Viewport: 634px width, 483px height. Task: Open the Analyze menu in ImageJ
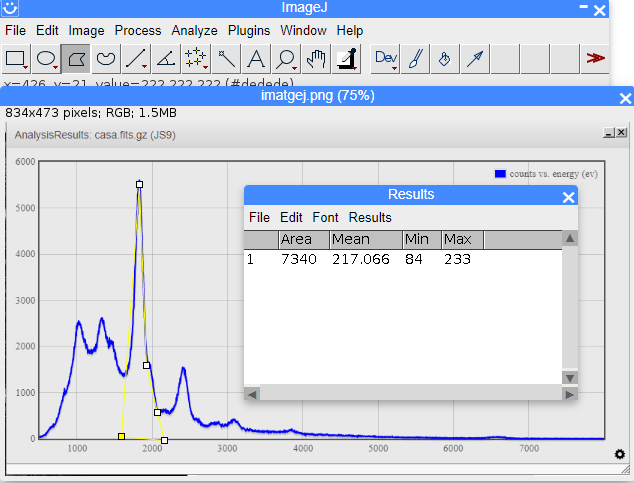194,31
